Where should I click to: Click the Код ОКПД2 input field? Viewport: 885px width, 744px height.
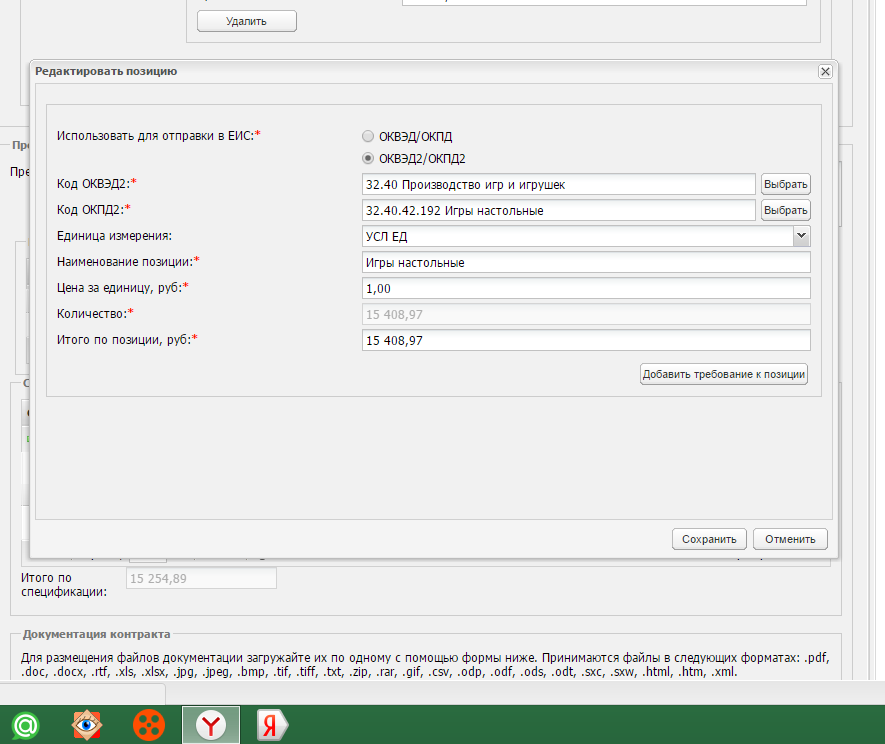tap(558, 210)
